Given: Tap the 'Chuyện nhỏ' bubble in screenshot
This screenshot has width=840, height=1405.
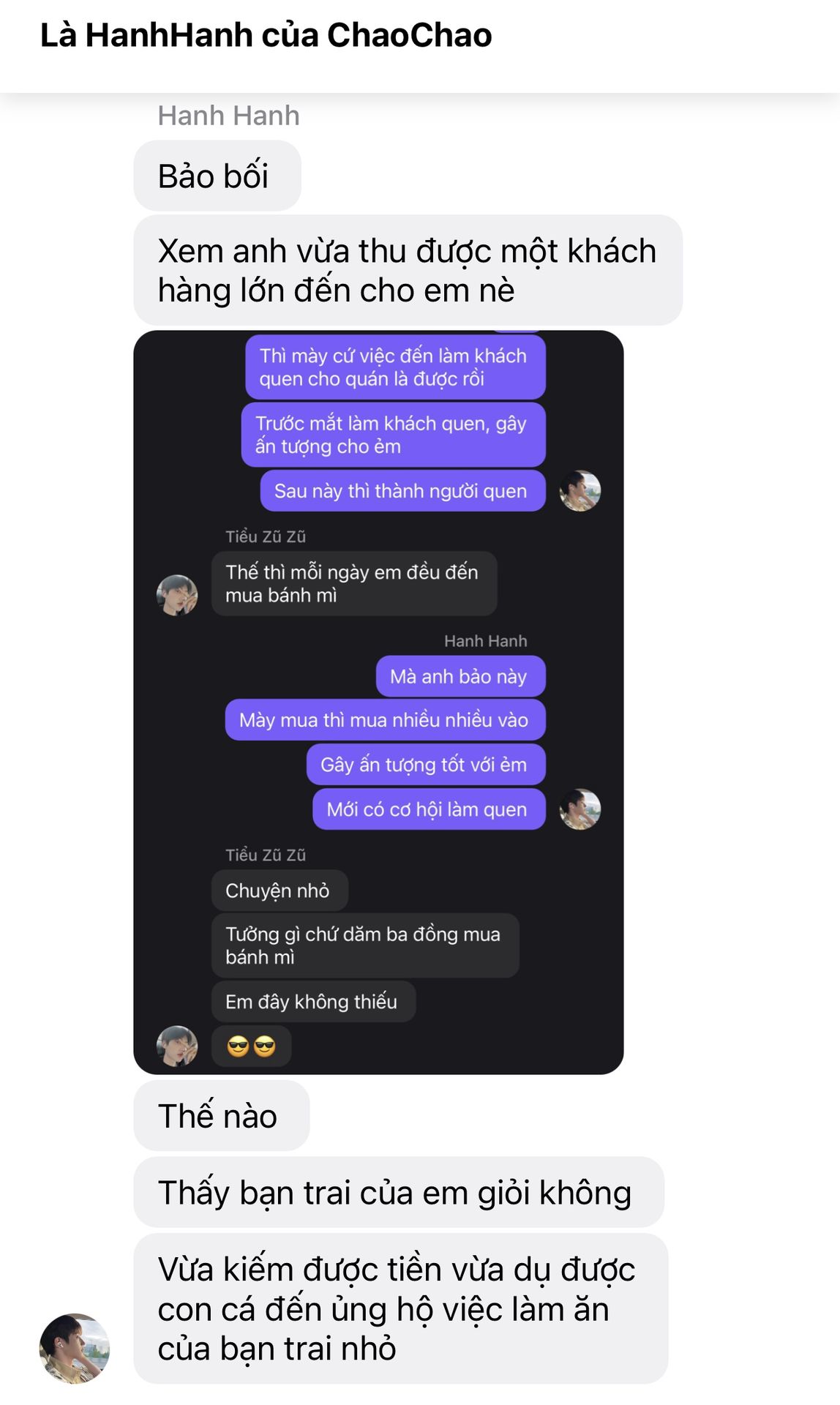Looking at the screenshot, I should 280,891.
